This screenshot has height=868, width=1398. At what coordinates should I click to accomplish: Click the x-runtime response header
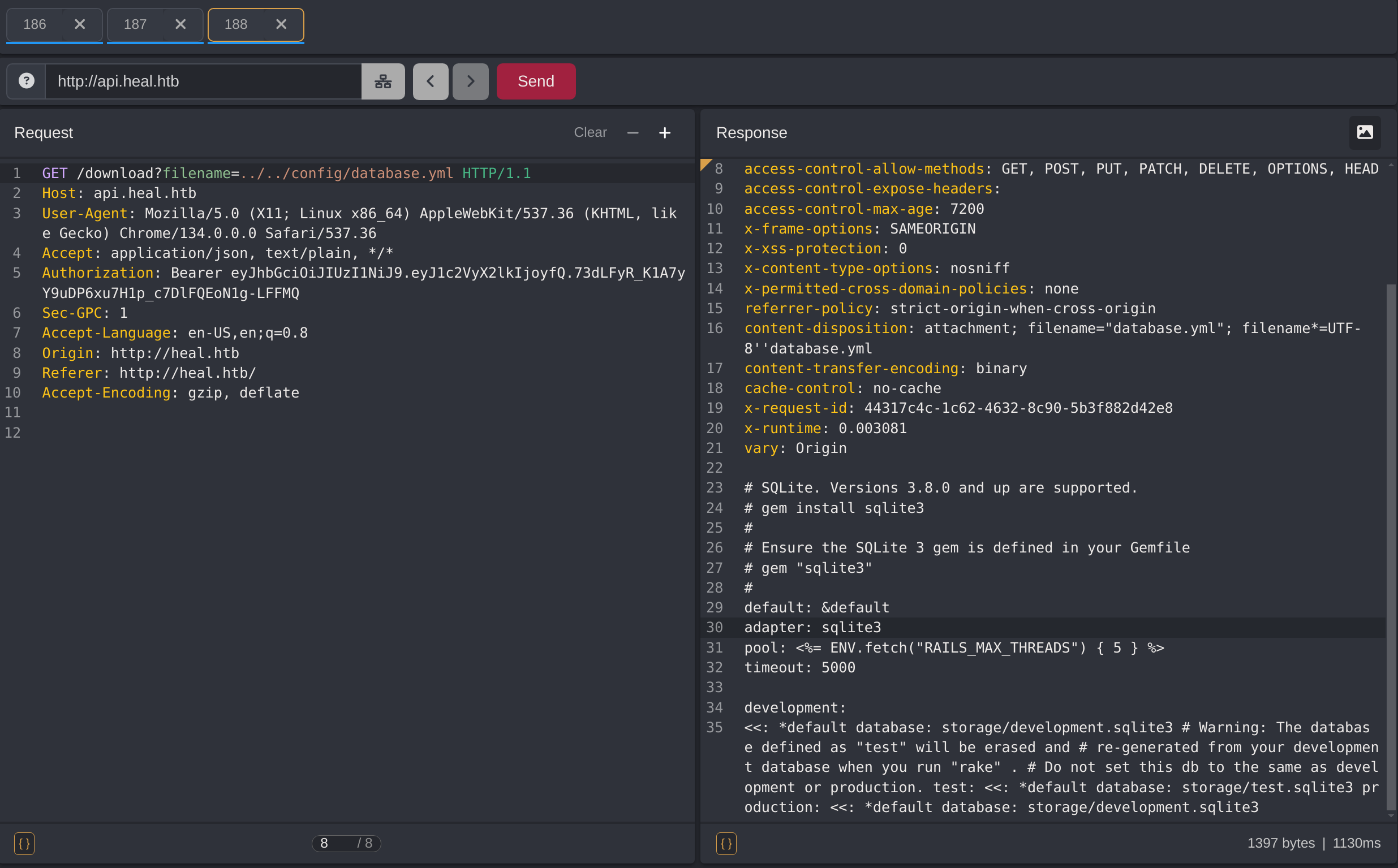click(x=825, y=428)
